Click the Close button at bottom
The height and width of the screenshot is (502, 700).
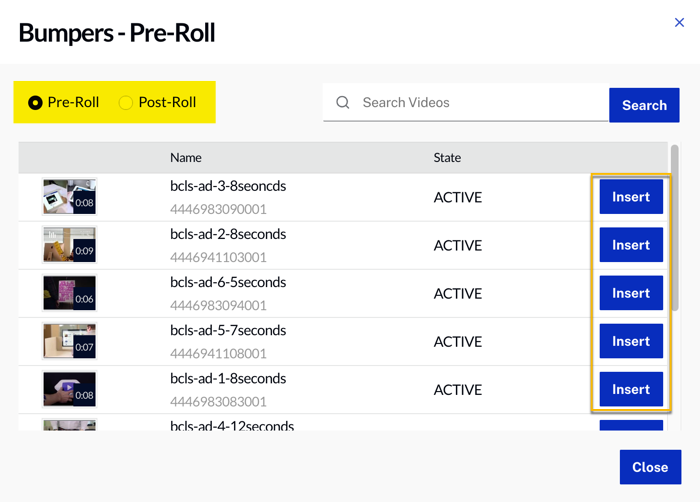click(x=649, y=467)
